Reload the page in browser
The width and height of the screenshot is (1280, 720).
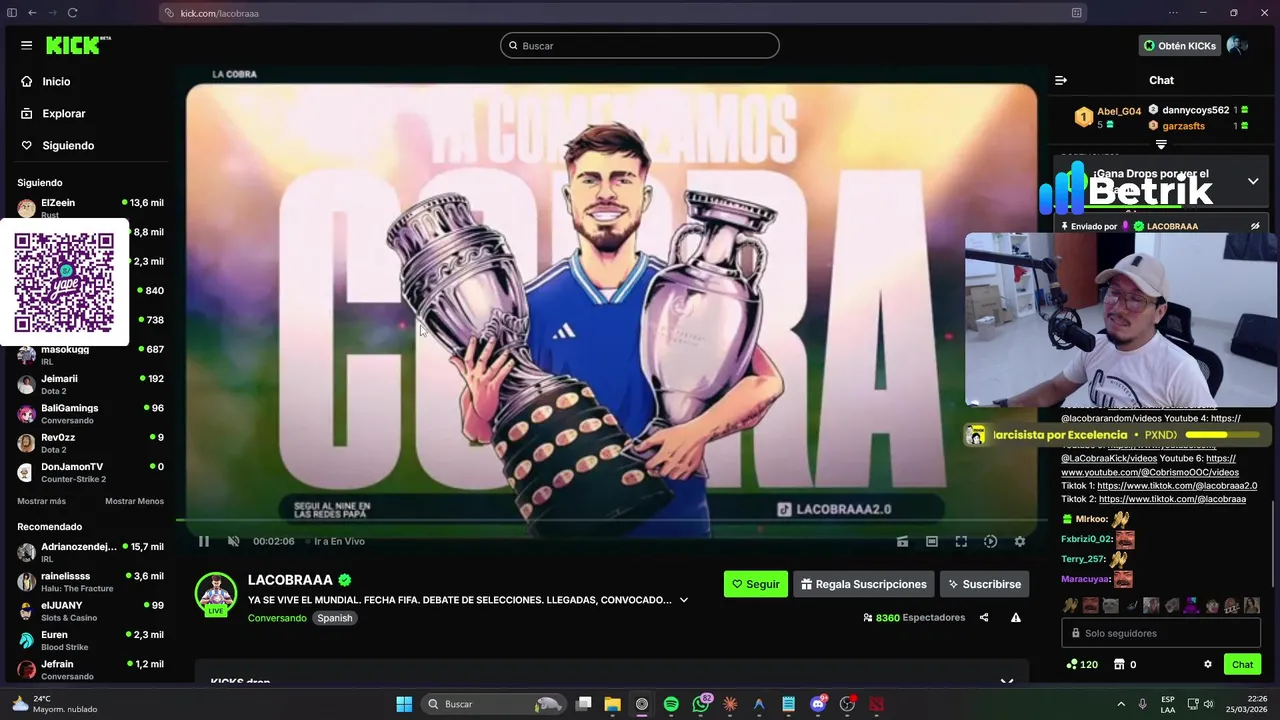(72, 13)
